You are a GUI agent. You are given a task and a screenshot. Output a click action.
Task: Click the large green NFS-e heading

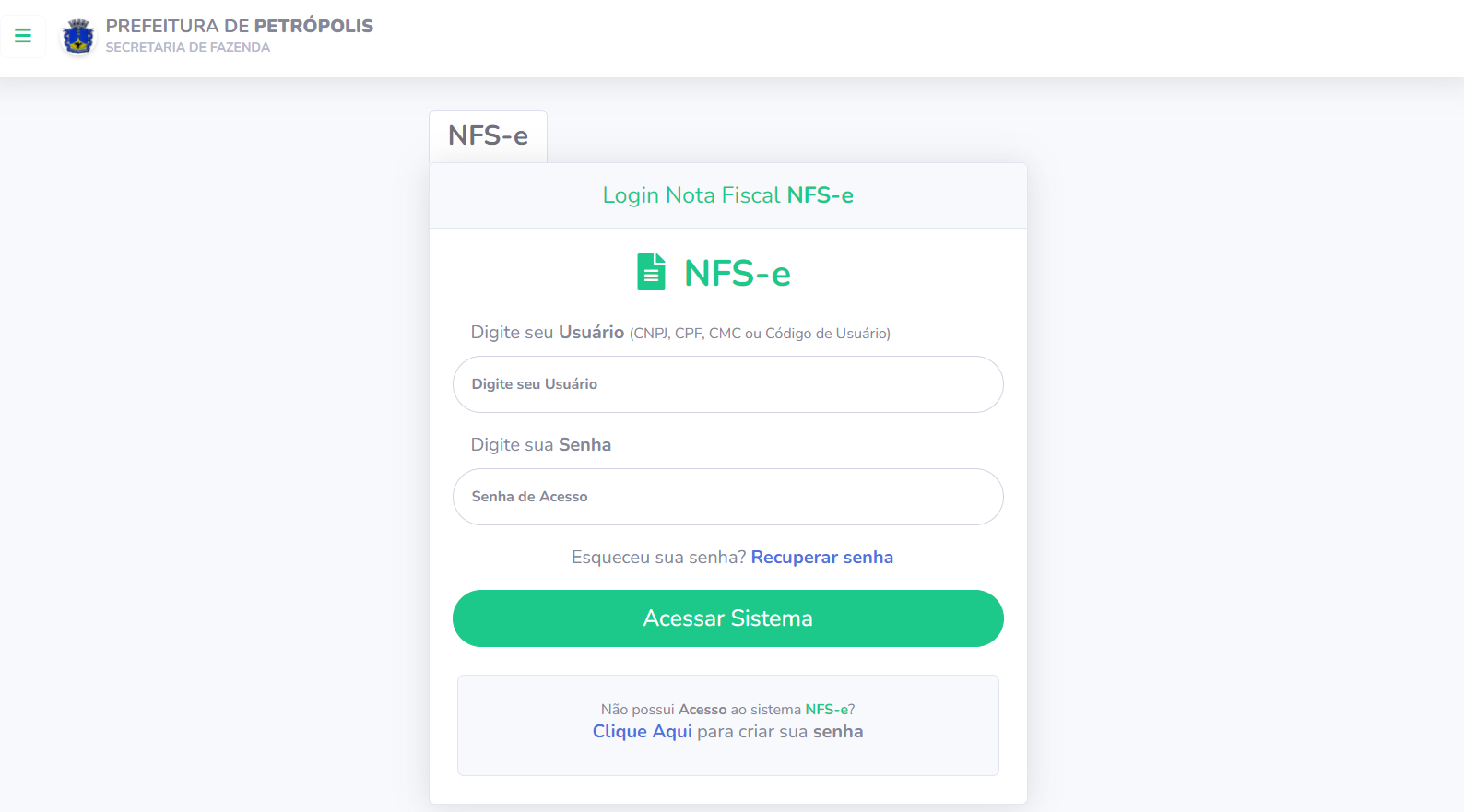(737, 274)
